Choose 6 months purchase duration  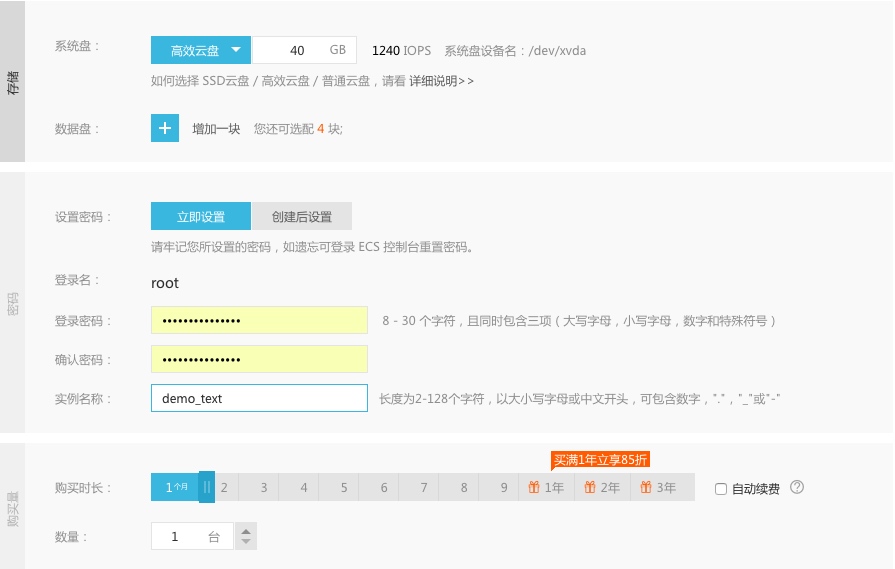tap(383, 488)
